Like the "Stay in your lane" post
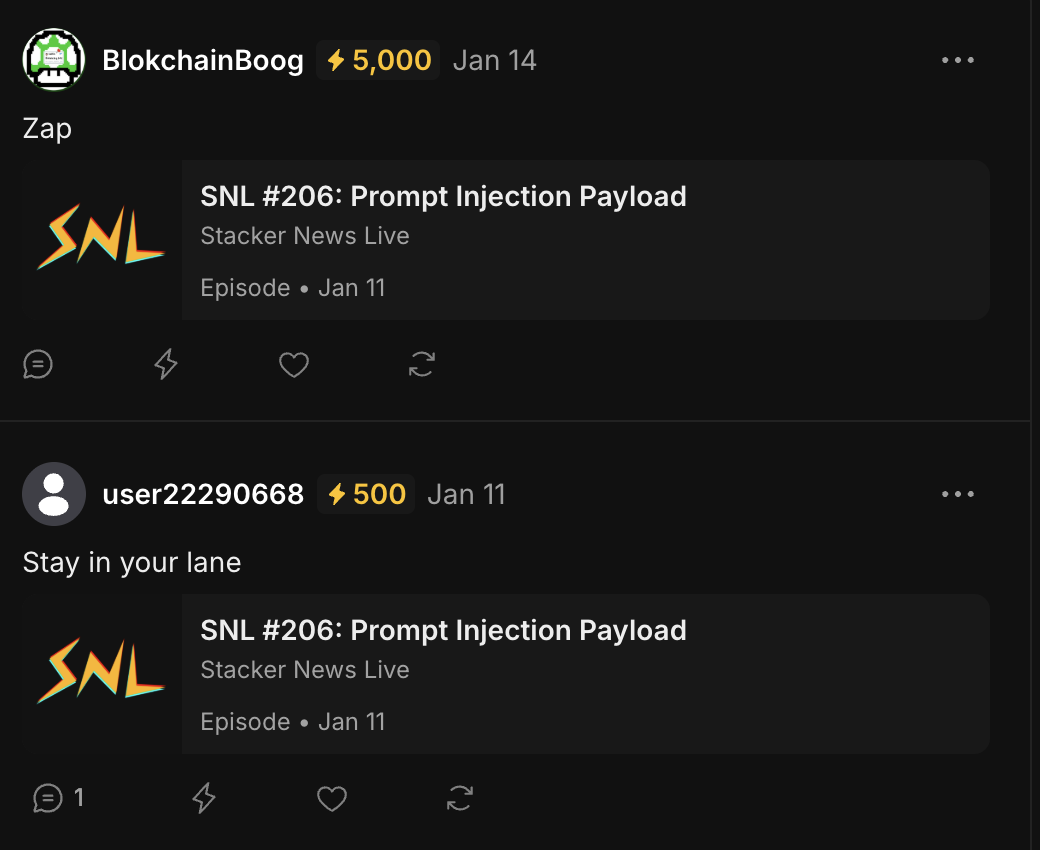Image resolution: width=1040 pixels, height=850 pixels. pos(332,798)
